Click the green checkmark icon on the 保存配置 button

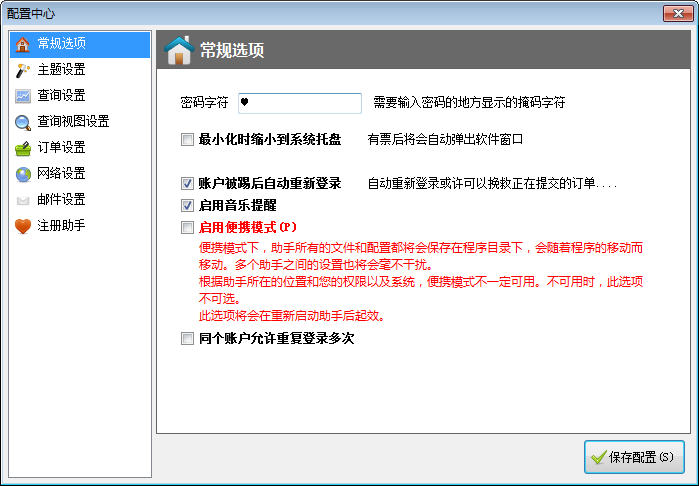pos(598,457)
